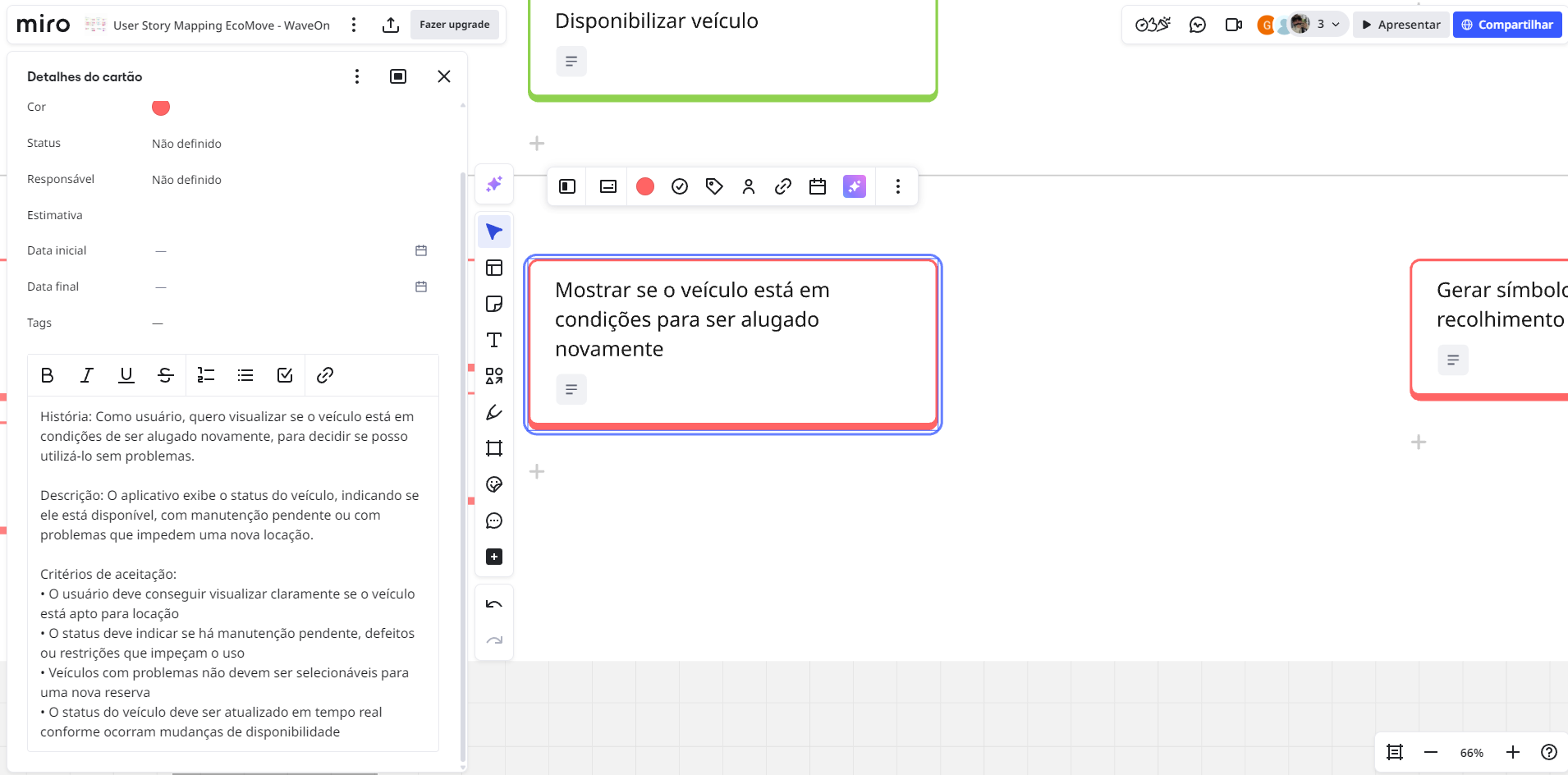The height and width of the screenshot is (775, 1568).
Task: Expand collaborators list dropdown
Action: [x=1336, y=25]
